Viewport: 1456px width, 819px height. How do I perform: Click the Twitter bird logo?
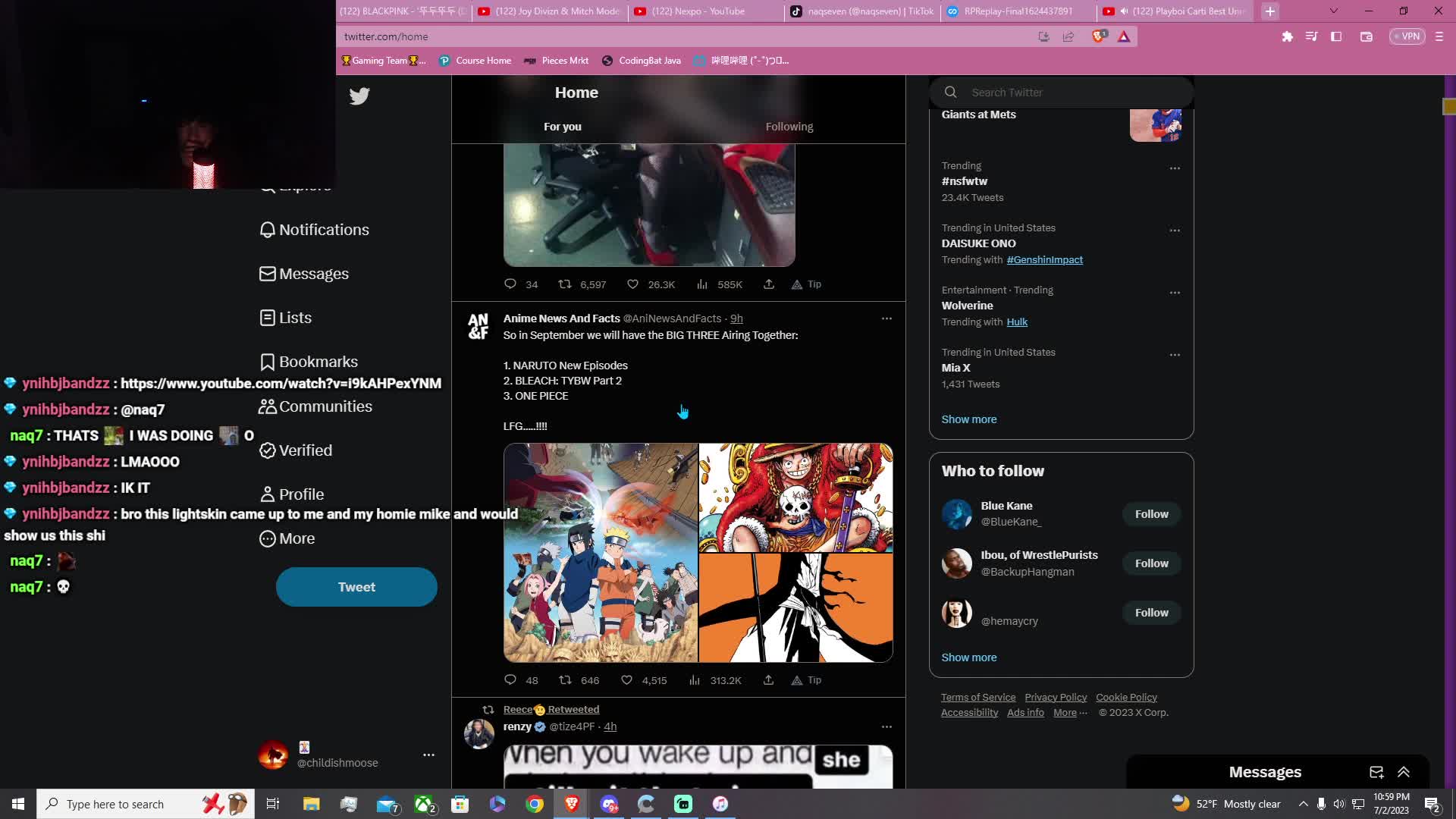coord(359,96)
